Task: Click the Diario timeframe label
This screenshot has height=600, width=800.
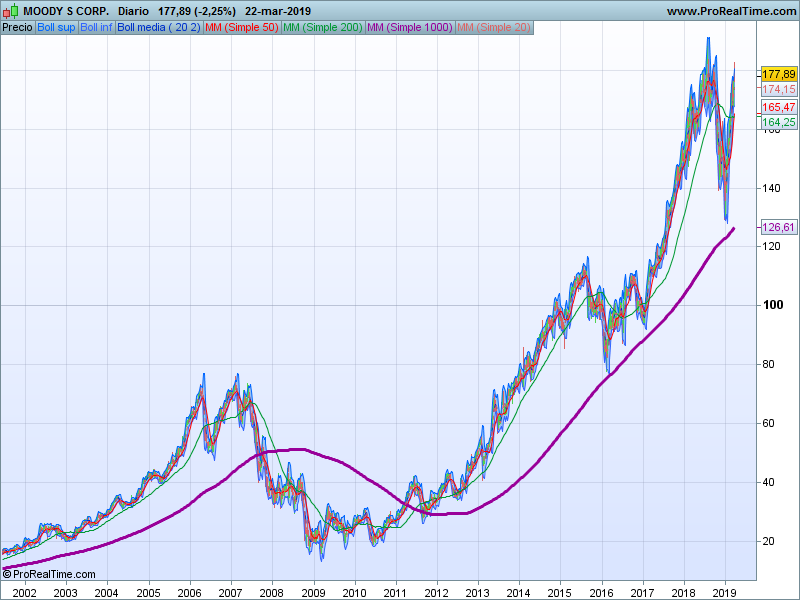Action: pos(133,11)
